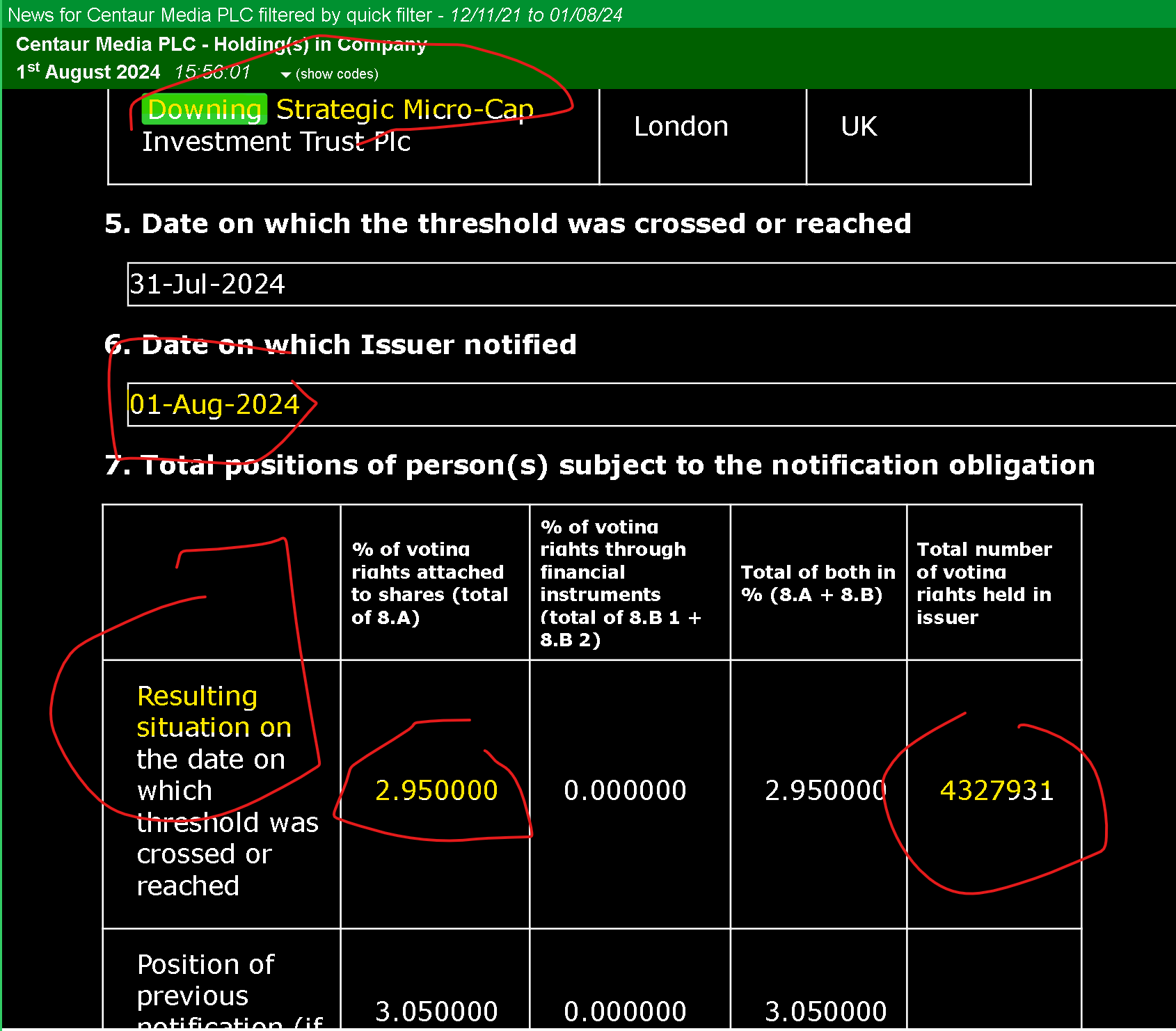Click heading '6. Date on which Issuer notified'
The height and width of the screenshot is (1031, 1176).
pyautogui.click(x=340, y=344)
